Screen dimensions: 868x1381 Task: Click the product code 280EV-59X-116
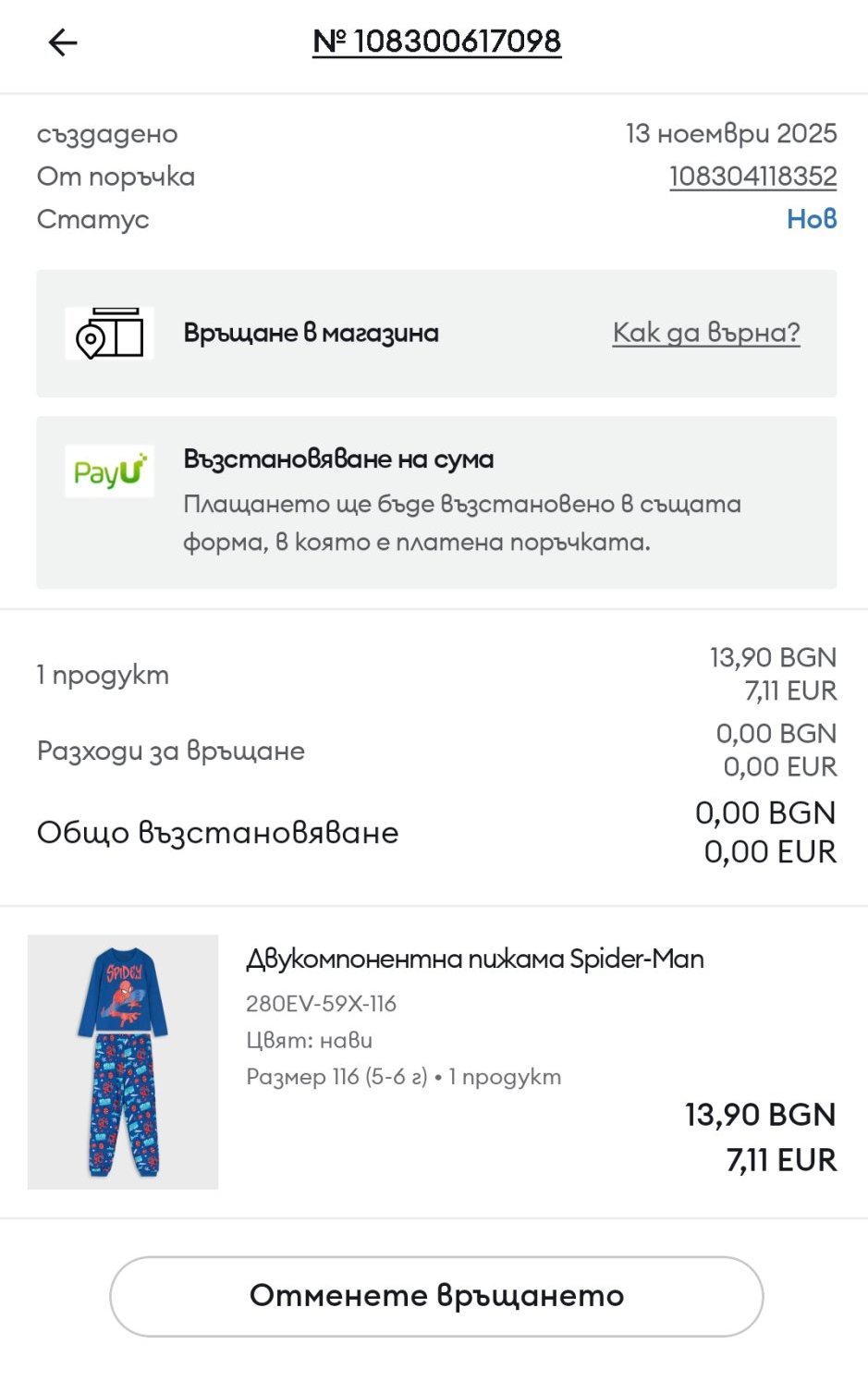click(321, 1004)
